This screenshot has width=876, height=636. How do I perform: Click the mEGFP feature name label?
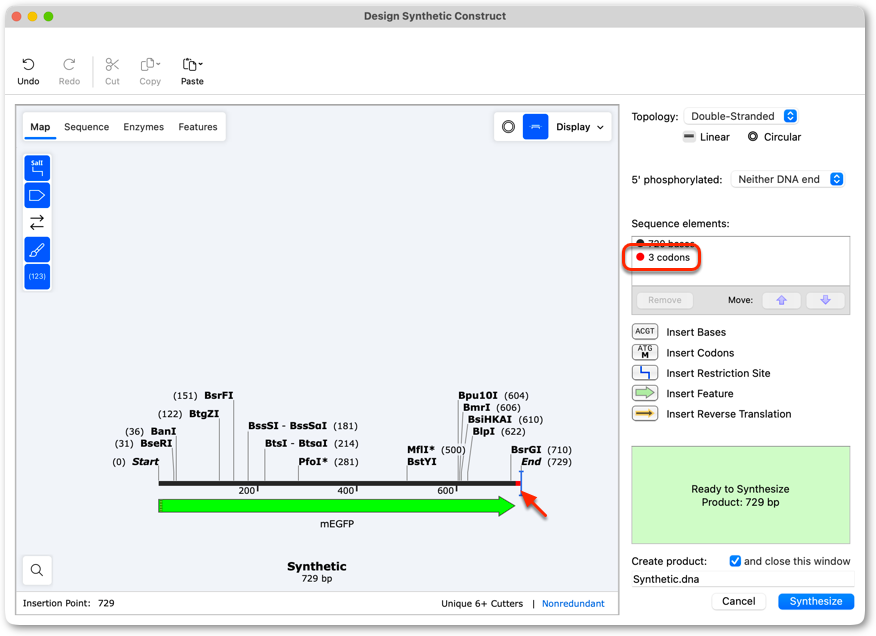337,524
